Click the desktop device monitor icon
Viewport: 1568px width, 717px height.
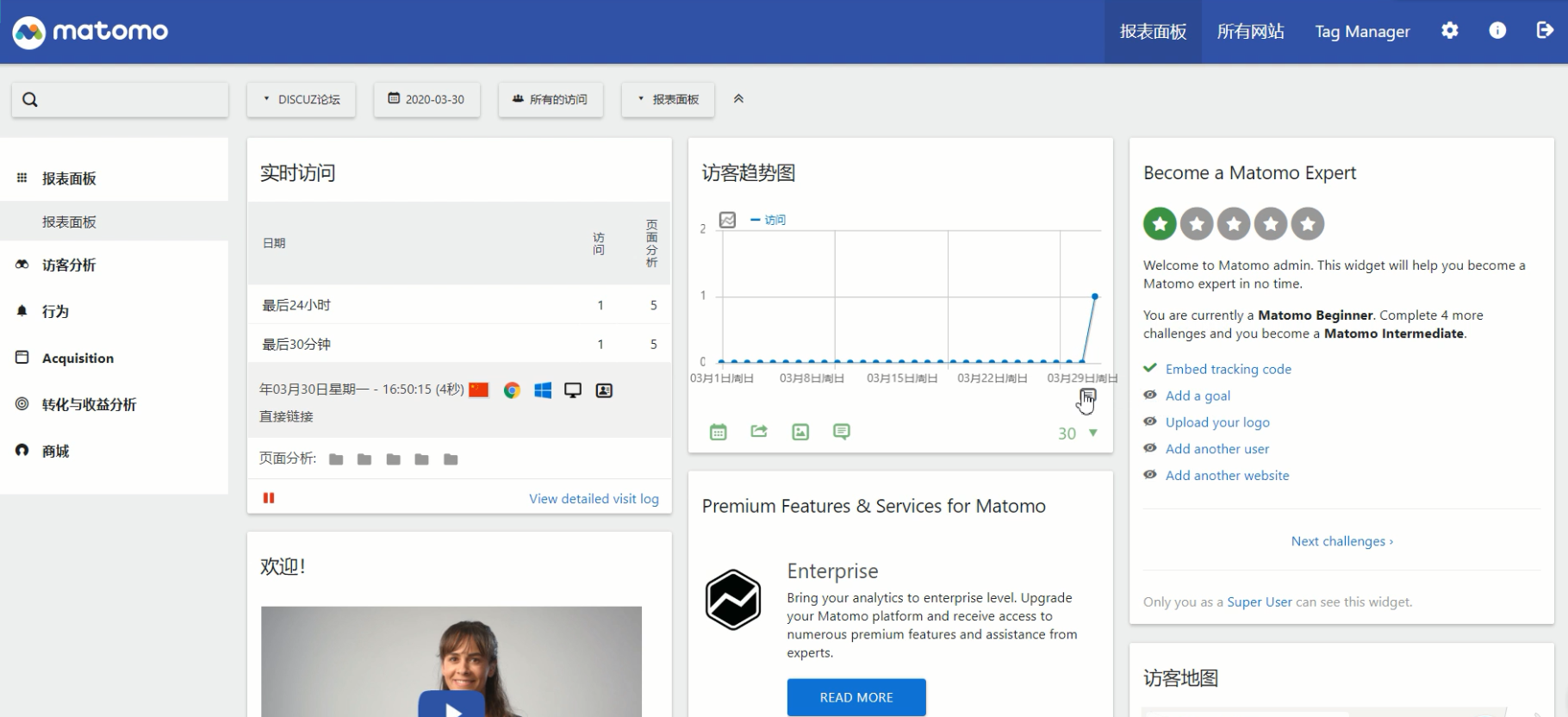click(x=573, y=390)
